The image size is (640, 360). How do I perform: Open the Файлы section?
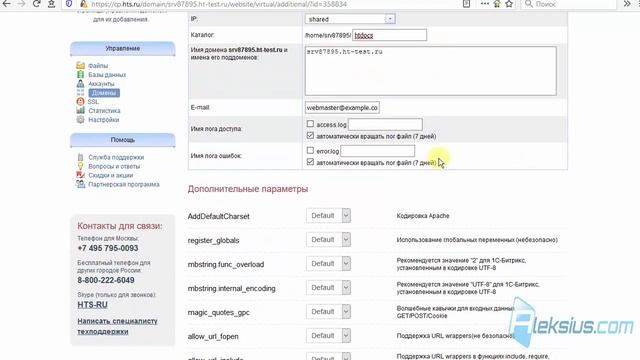pos(98,66)
